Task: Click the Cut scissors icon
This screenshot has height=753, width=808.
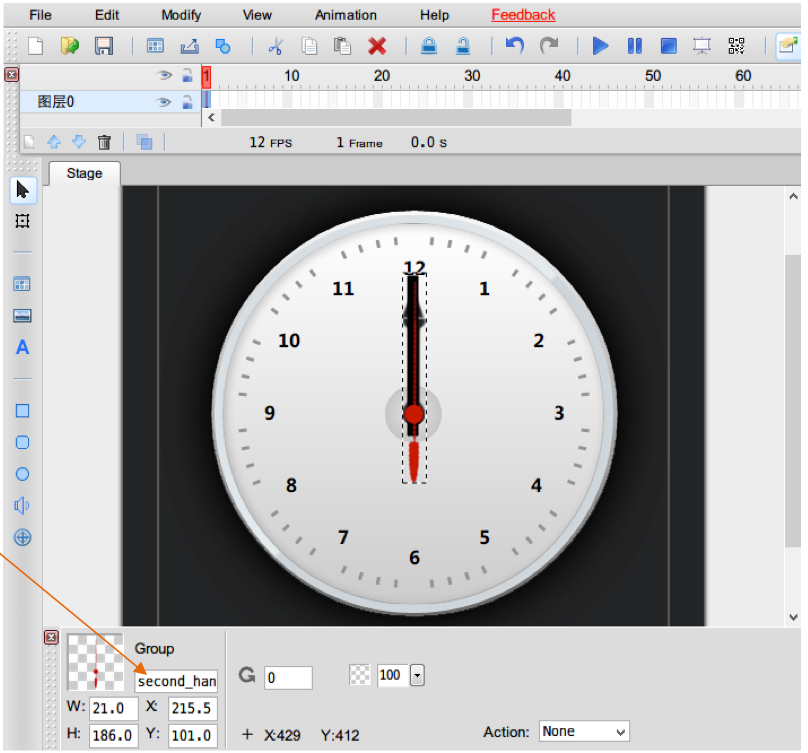Action: tap(276, 46)
